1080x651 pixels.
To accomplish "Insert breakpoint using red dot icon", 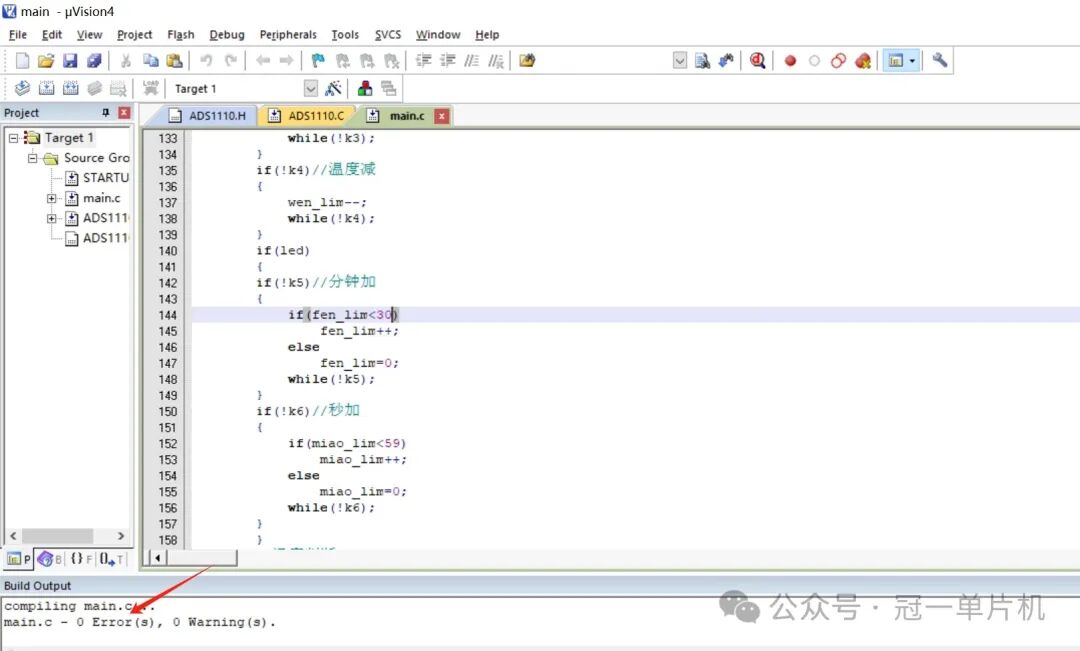I will click(790, 61).
